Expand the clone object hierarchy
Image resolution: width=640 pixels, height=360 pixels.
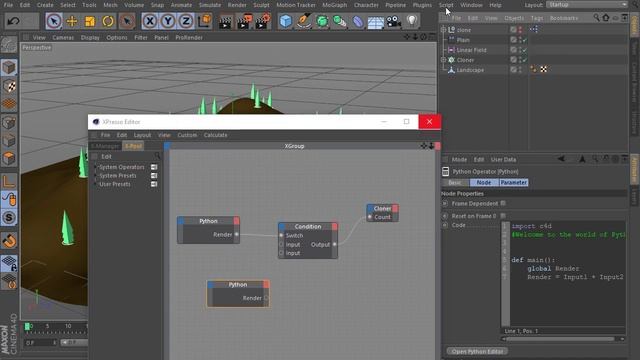pyautogui.click(x=443, y=29)
